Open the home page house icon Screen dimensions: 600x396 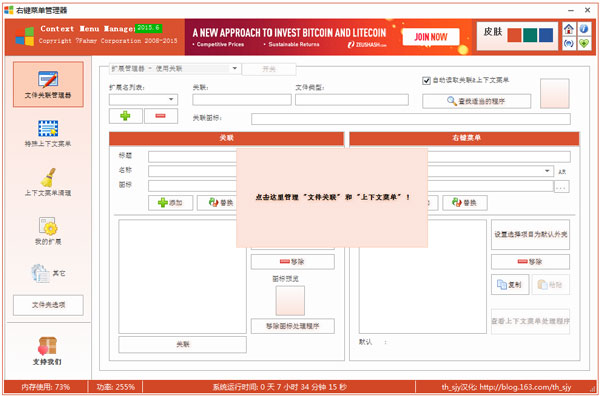(x=569, y=29)
